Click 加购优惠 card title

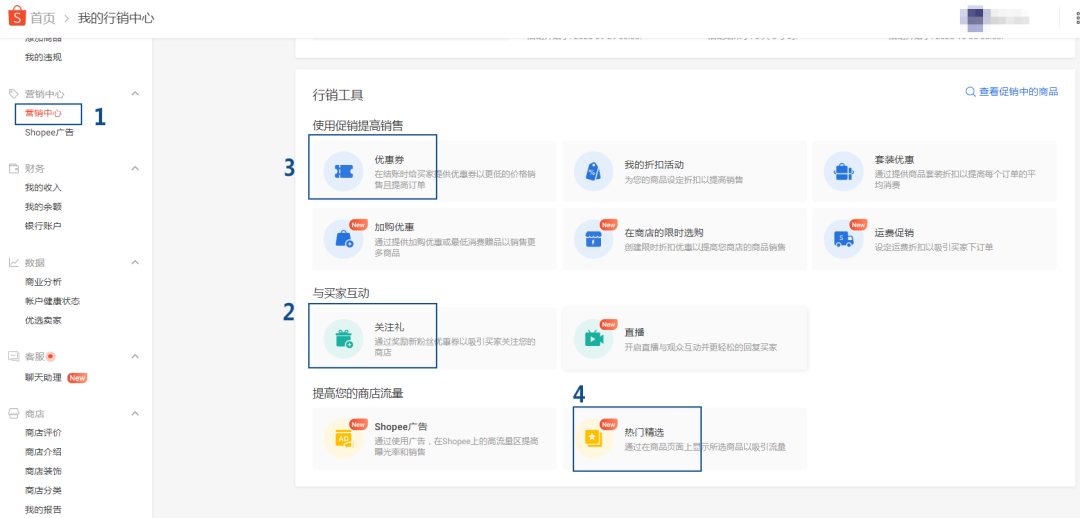(x=394, y=227)
